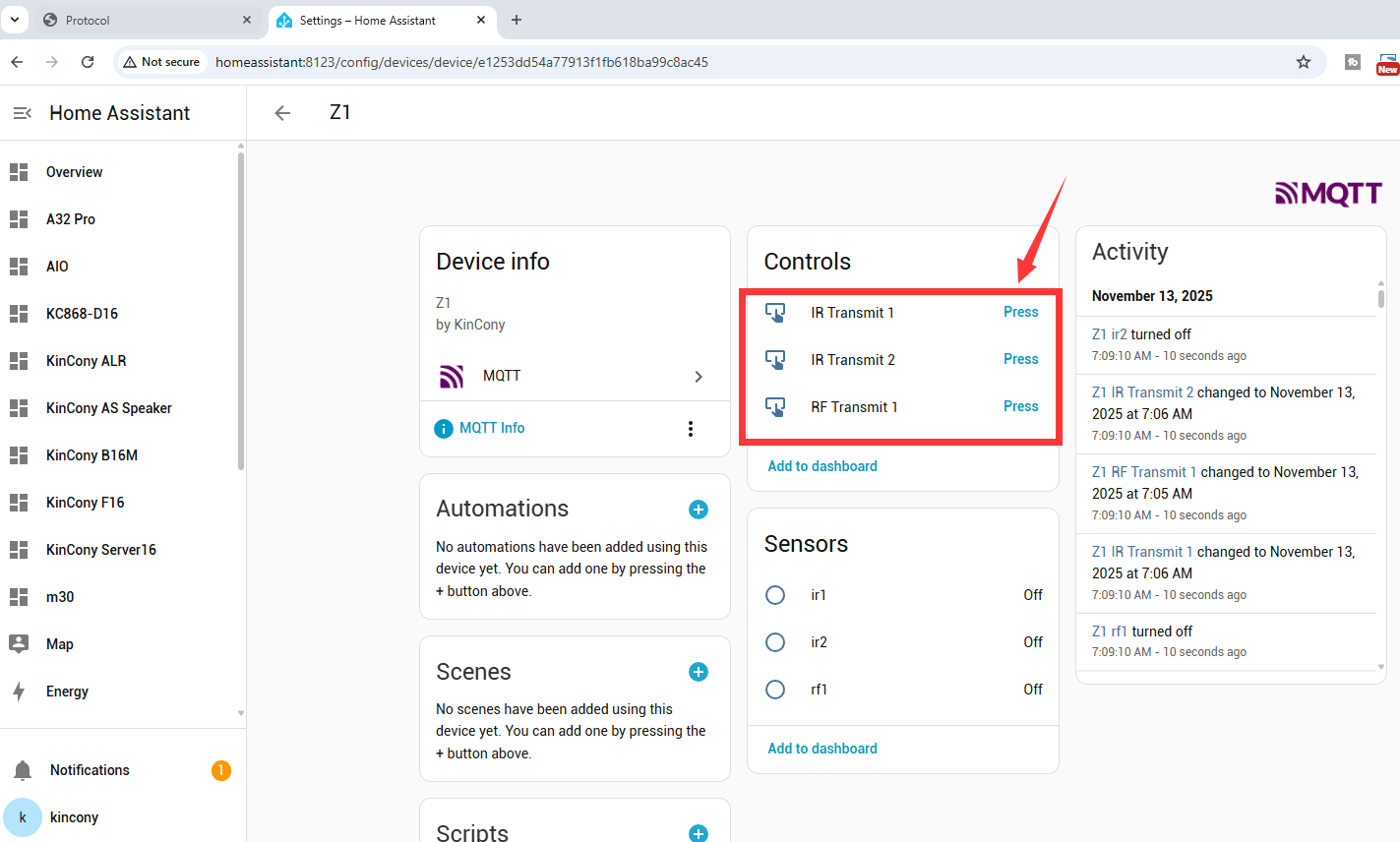The width and height of the screenshot is (1400, 842).
Task: Collapse the Home Assistant sidebar menu icon
Action: click(22, 113)
